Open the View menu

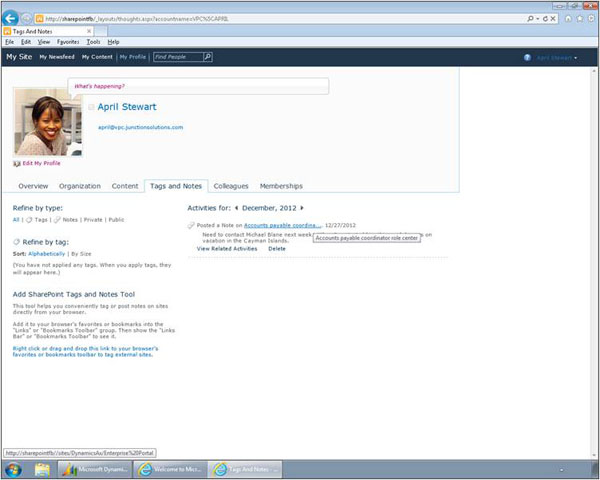[44, 42]
